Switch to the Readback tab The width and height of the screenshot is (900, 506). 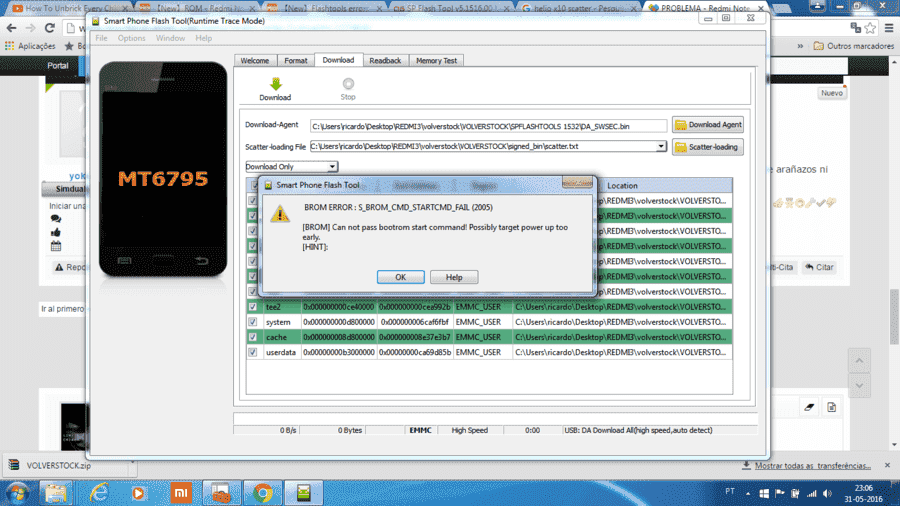pos(385,60)
